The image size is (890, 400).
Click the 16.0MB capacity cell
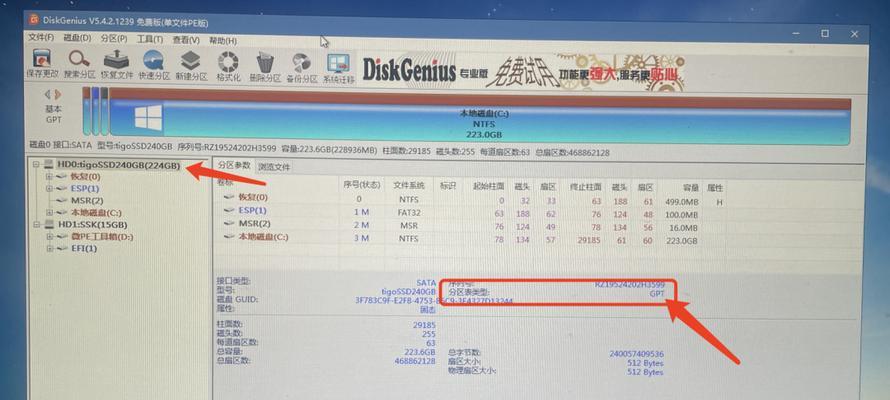(682, 228)
